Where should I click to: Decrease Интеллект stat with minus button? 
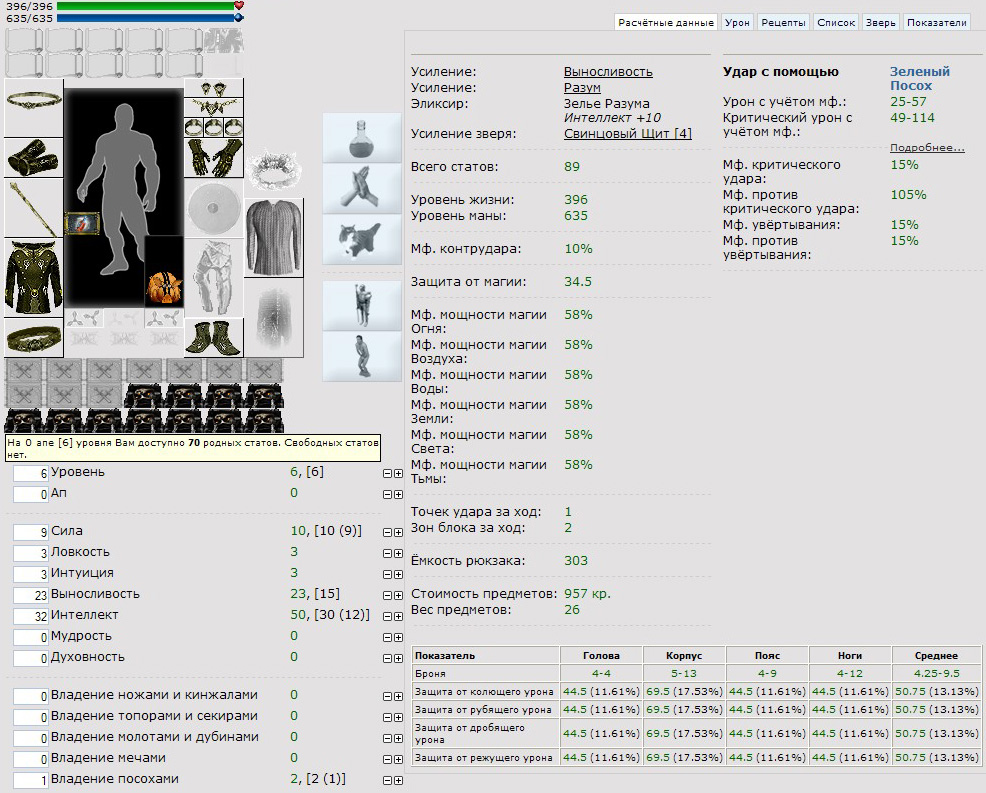(387, 616)
